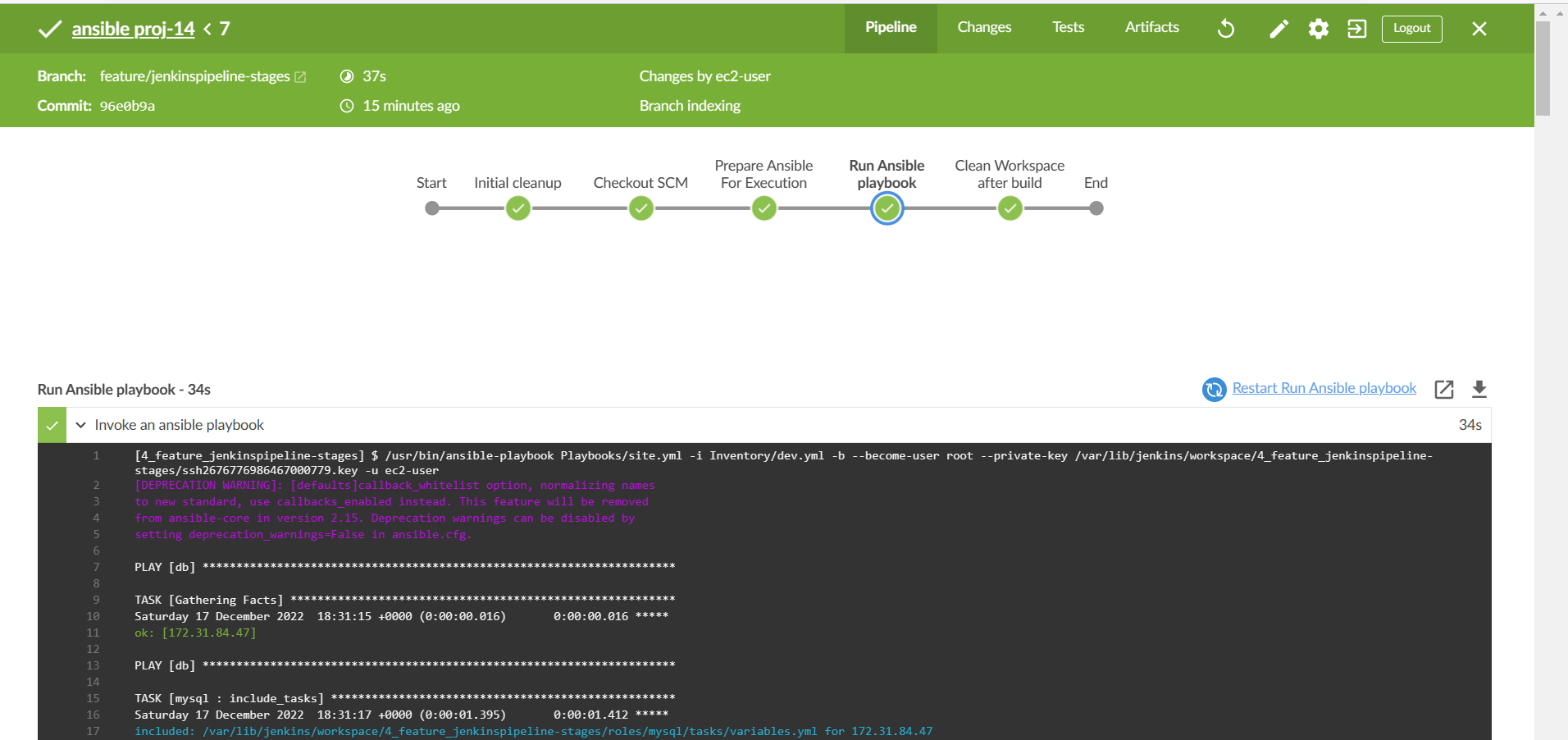Screen dimensions: 1568x740
Task: Select the Initial cleanup stage node
Action: (517, 208)
